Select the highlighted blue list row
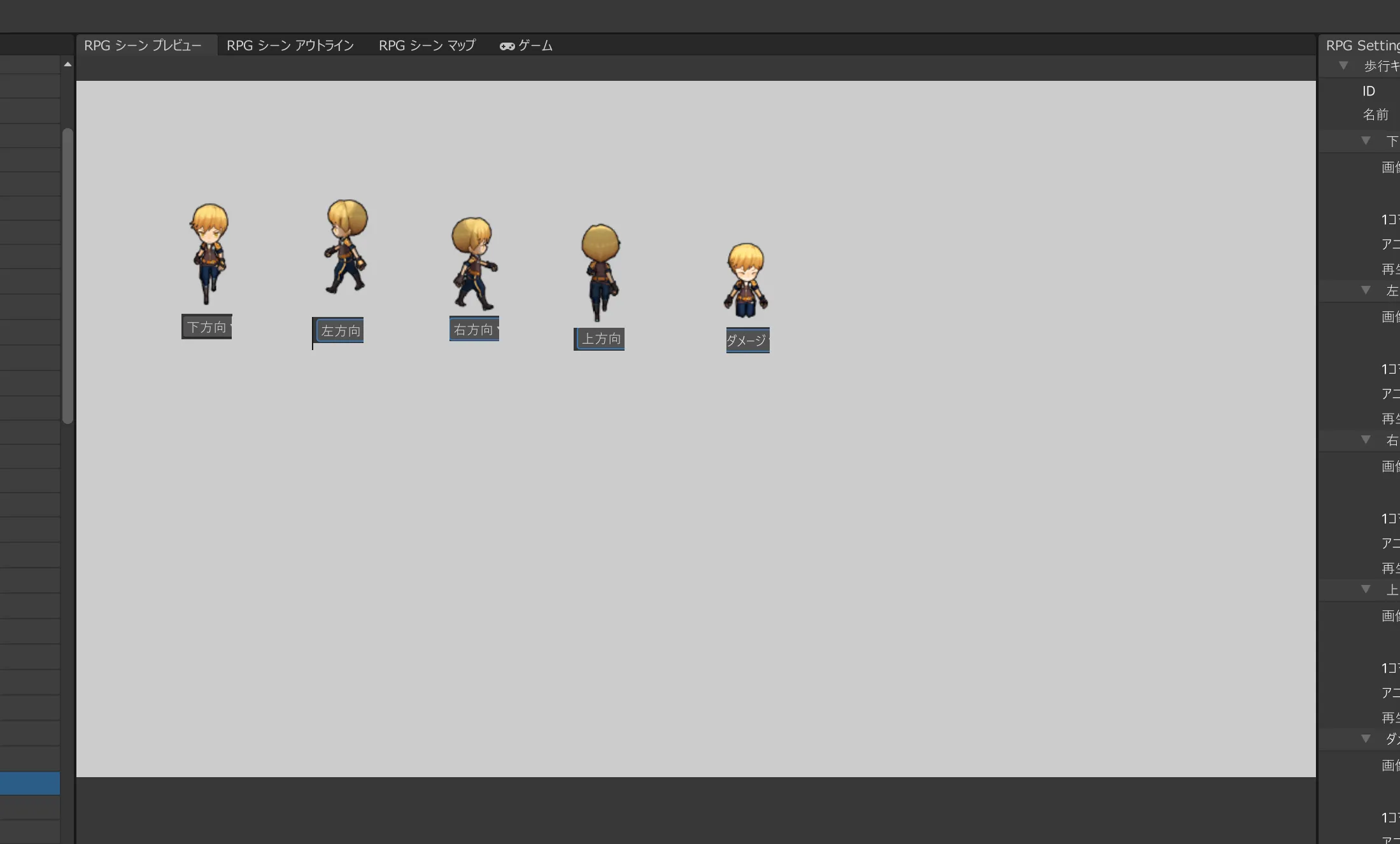This screenshot has height=844, width=1400. (30, 783)
